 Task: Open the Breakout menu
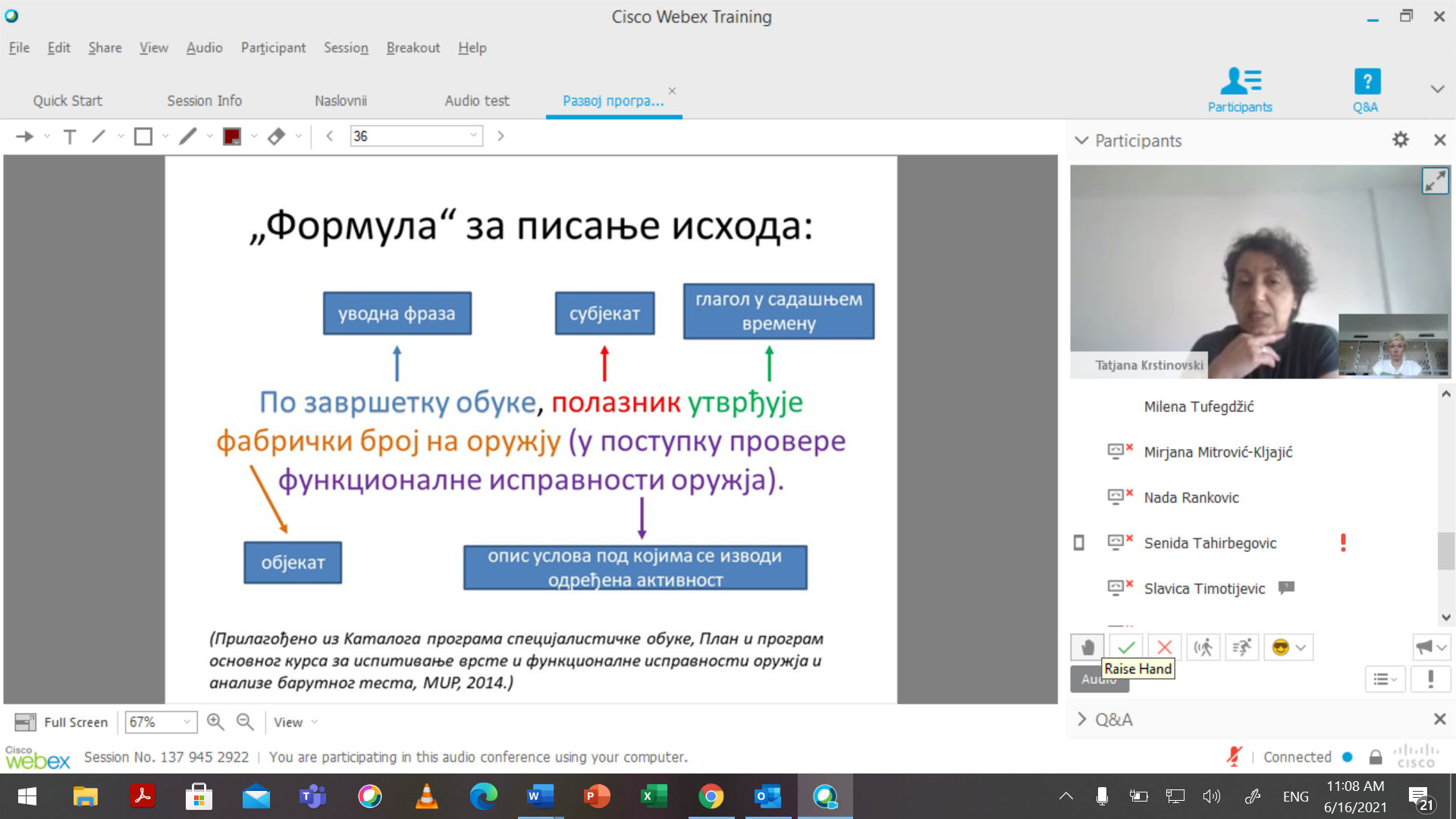coord(413,48)
